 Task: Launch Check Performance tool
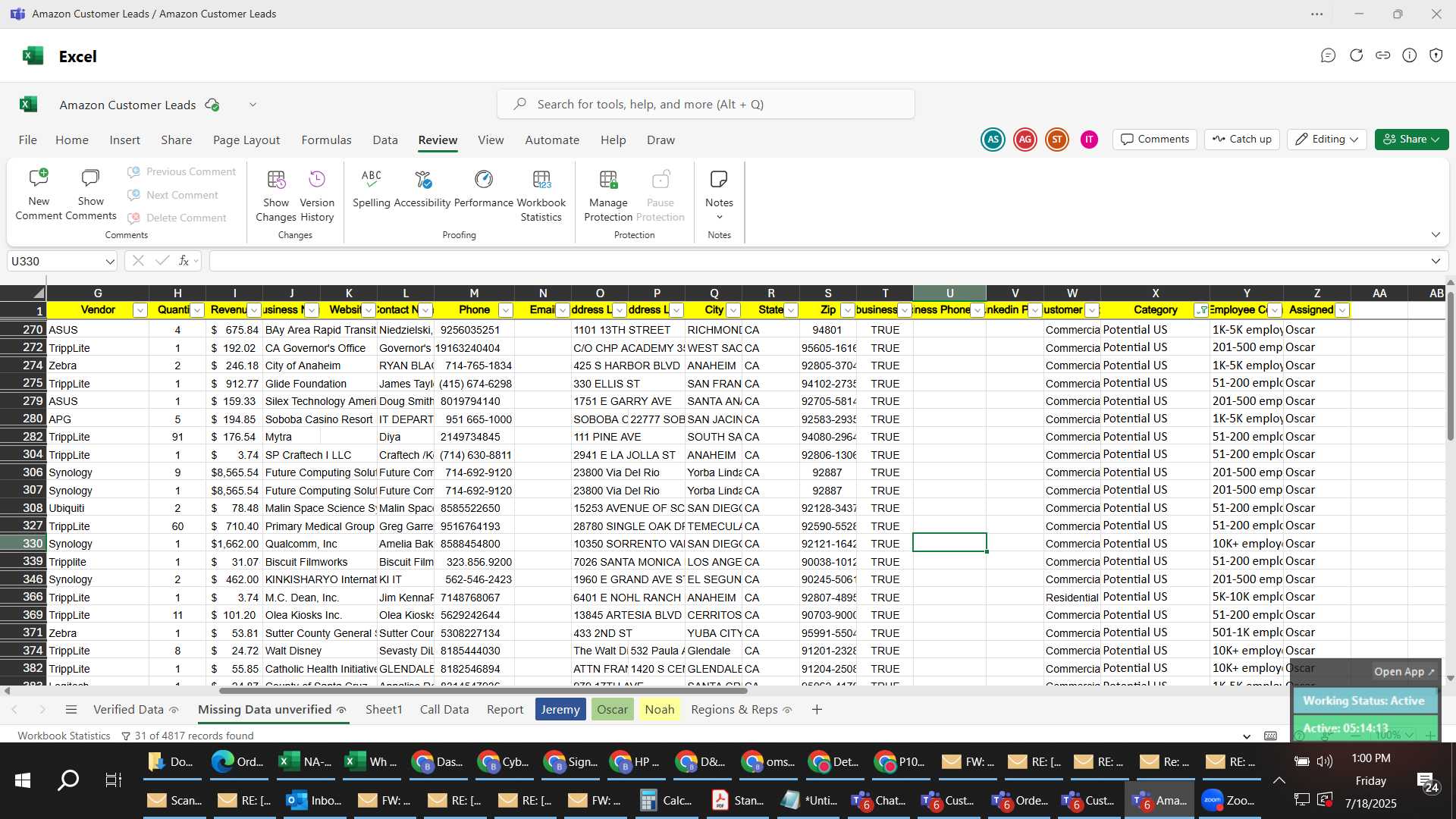pyautogui.click(x=484, y=189)
